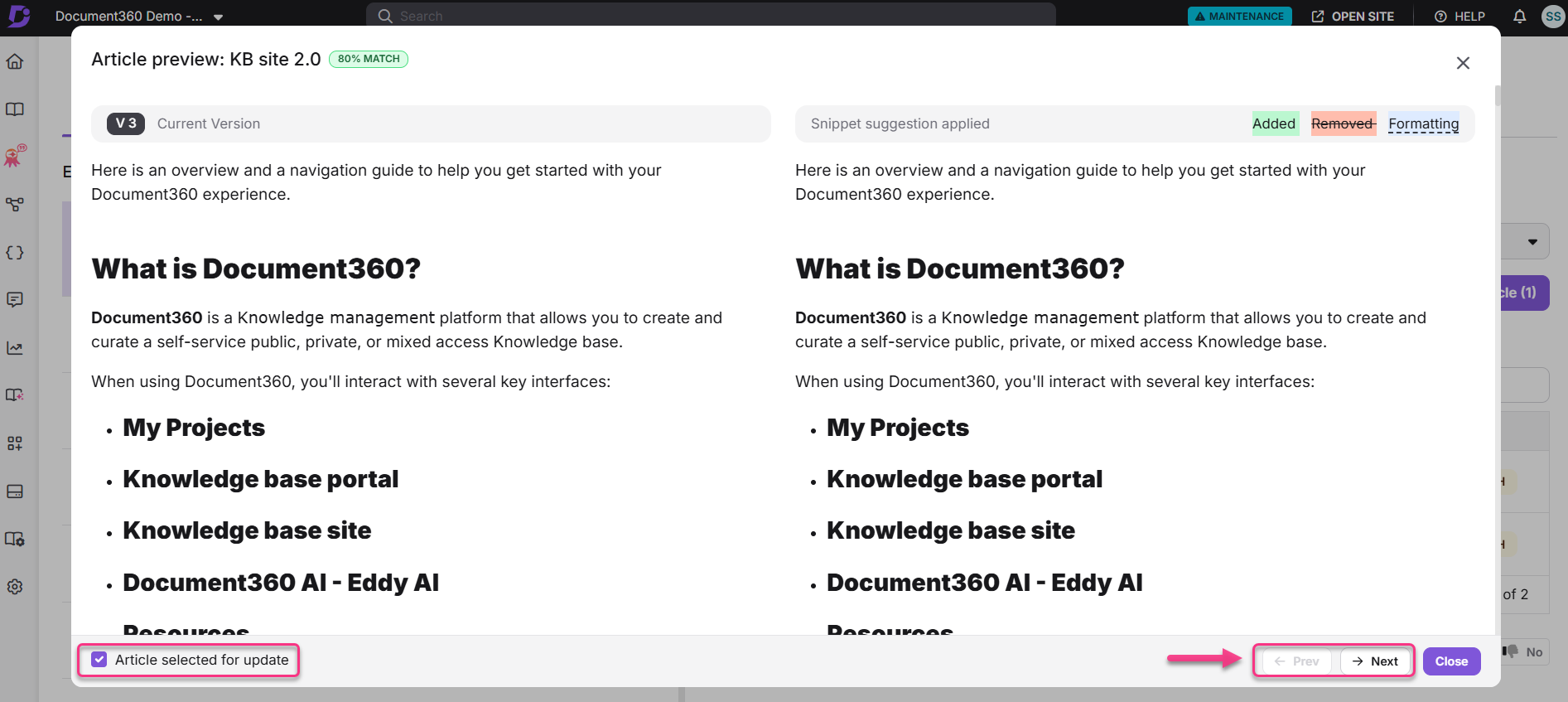1568x702 pixels.
Task: Click 'Document360 AI - Eddy AI' in suggestion pane
Action: tap(985, 583)
